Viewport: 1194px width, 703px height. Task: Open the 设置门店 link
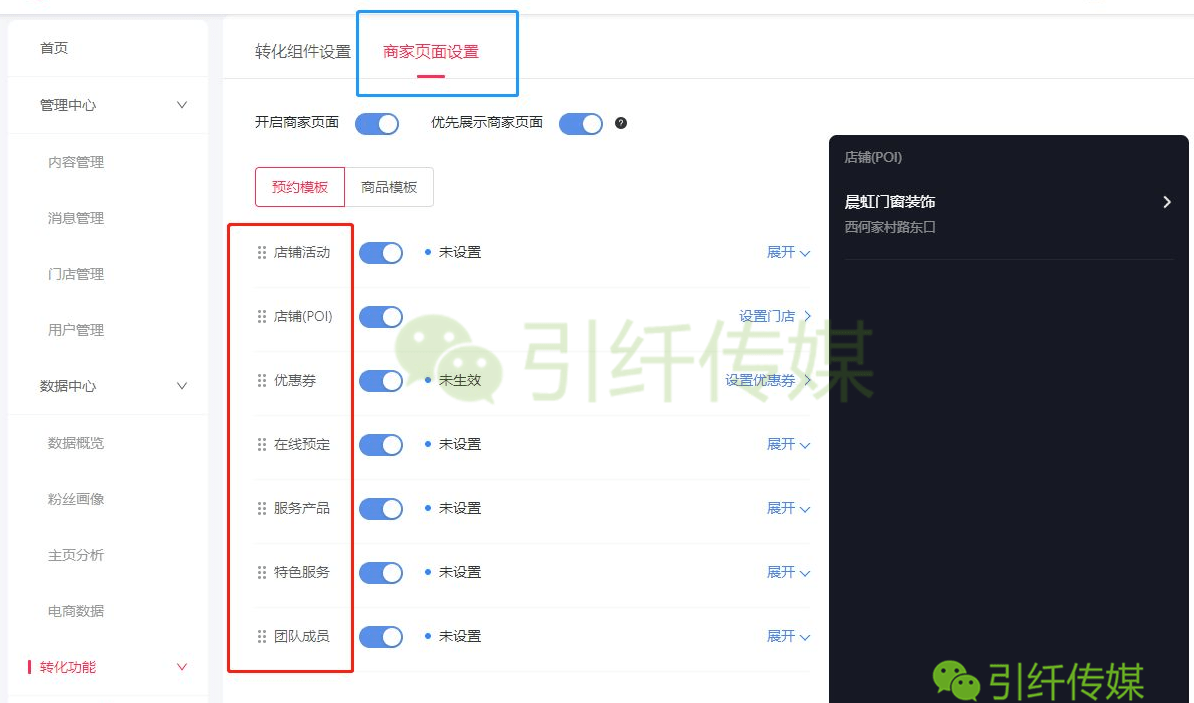[775, 316]
